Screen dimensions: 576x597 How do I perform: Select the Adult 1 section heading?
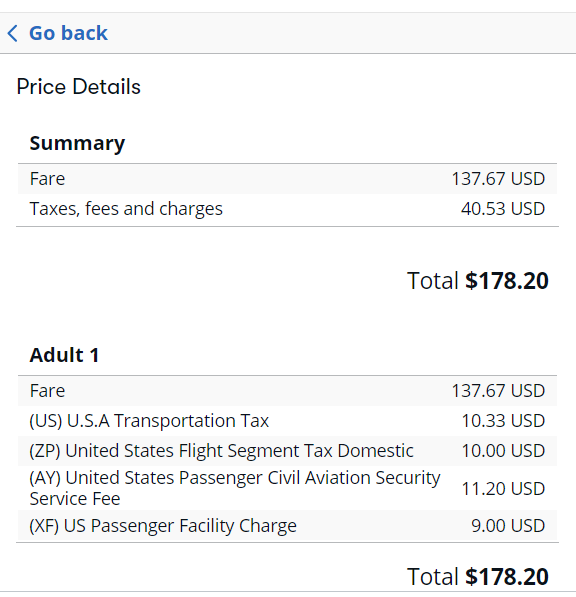64,355
